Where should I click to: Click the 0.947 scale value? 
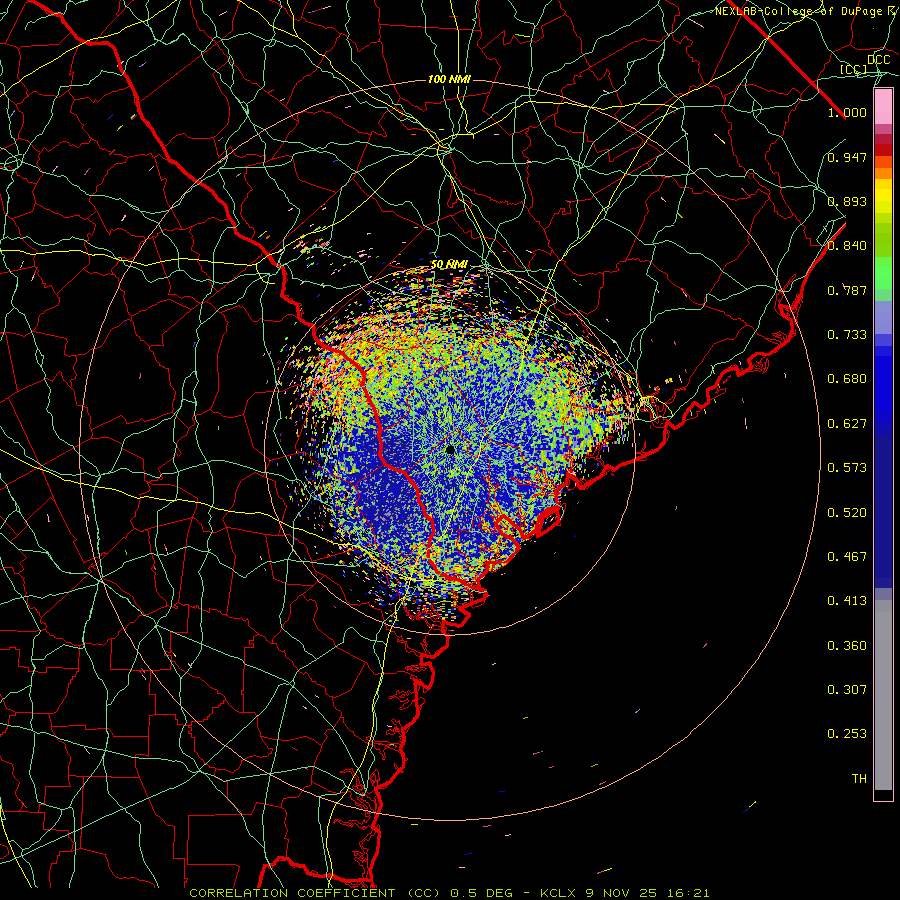pos(847,157)
